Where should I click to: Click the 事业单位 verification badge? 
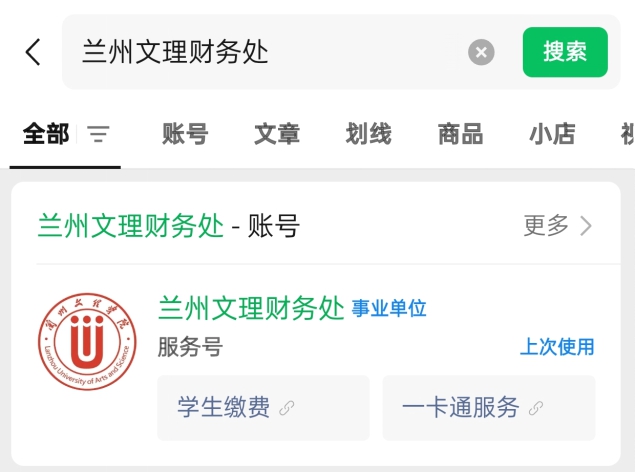coord(389,308)
